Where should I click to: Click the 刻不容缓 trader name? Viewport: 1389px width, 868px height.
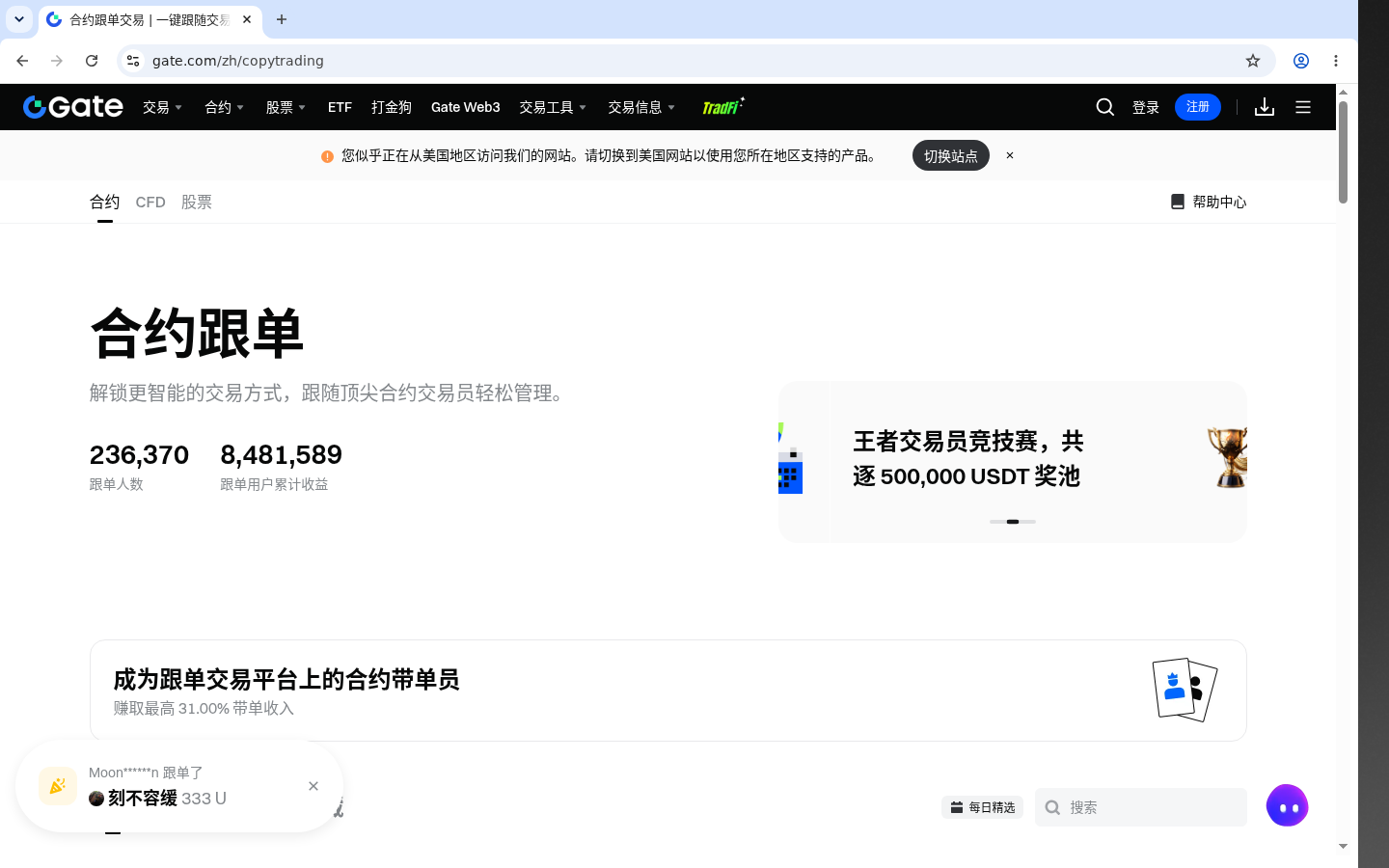tap(143, 798)
